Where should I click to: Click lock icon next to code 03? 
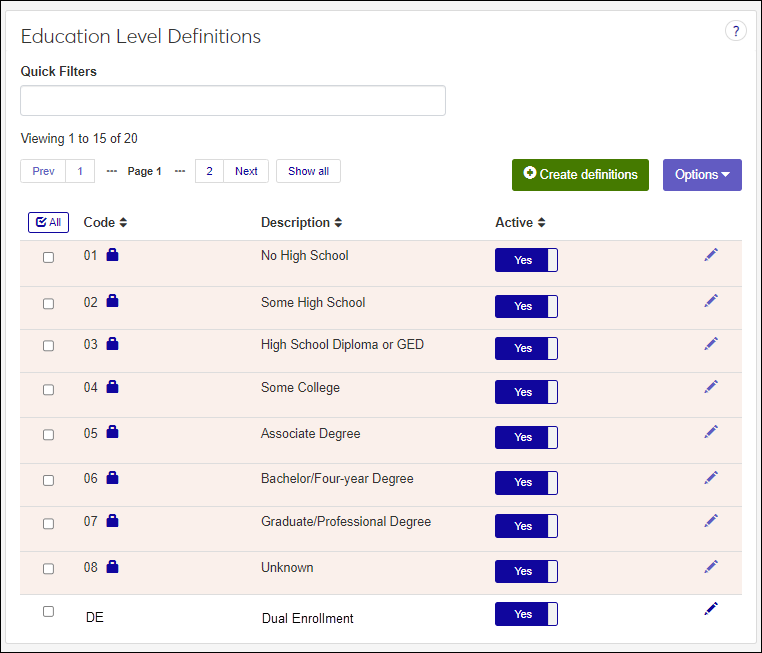112,344
